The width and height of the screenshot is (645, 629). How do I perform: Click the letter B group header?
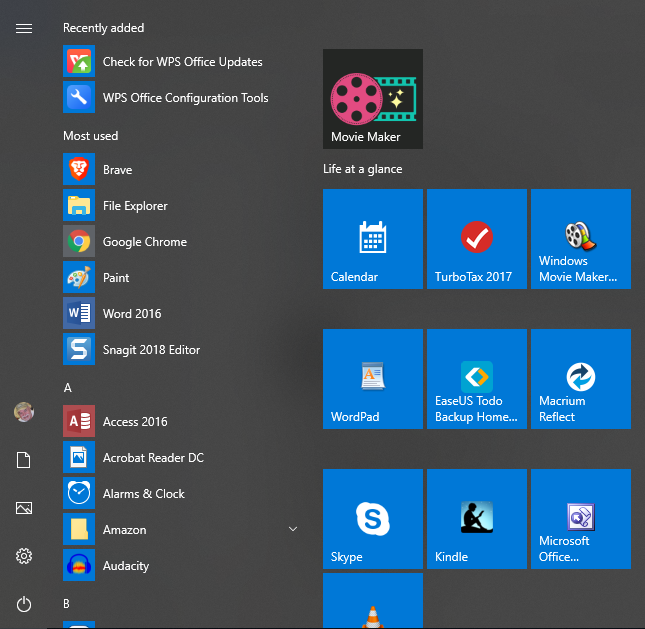click(x=66, y=603)
